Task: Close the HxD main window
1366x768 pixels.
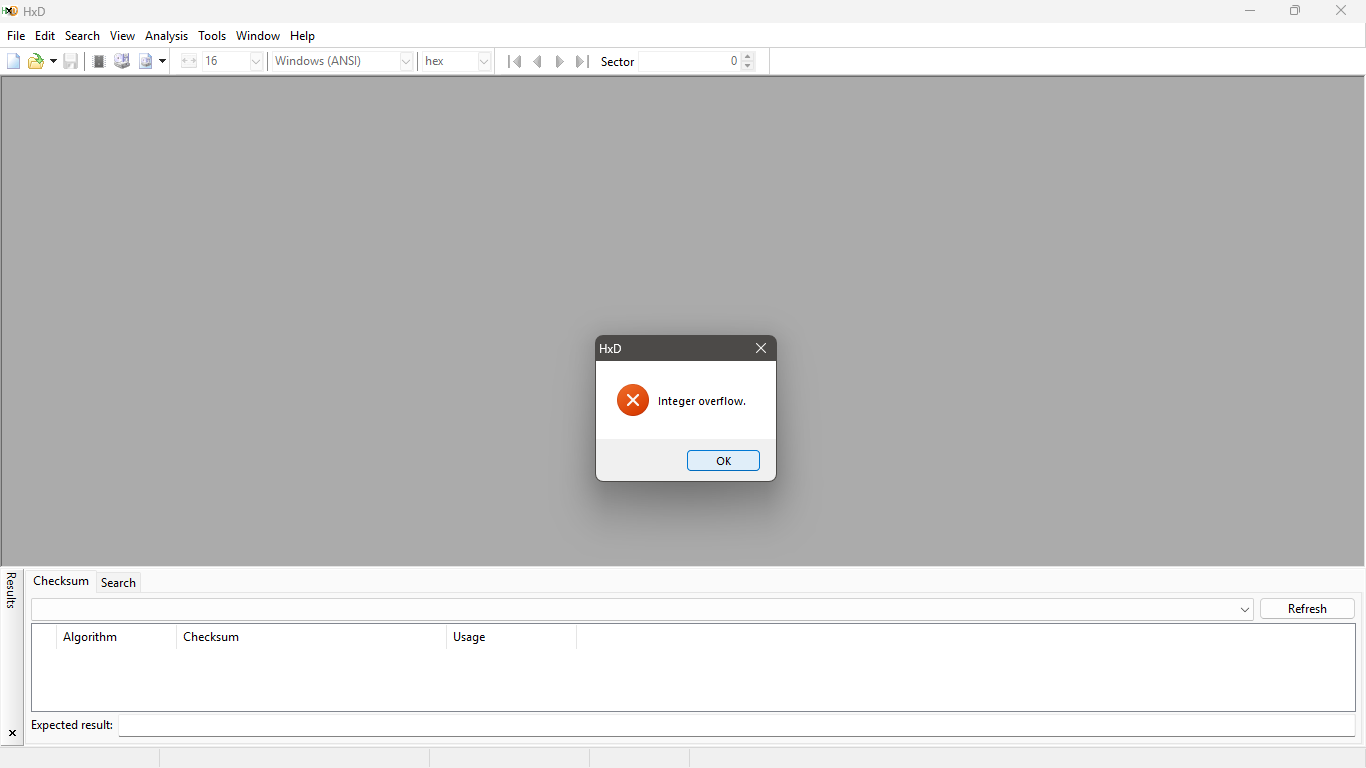Action: (x=1341, y=11)
